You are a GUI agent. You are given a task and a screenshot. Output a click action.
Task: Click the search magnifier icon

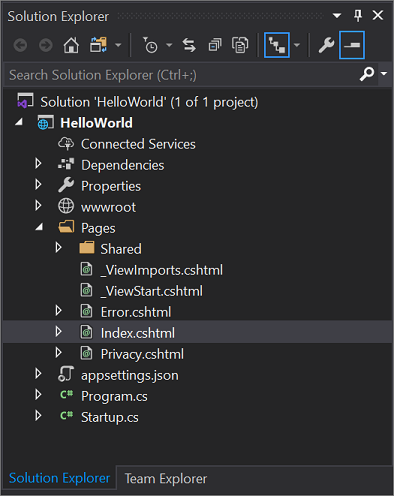click(x=367, y=74)
